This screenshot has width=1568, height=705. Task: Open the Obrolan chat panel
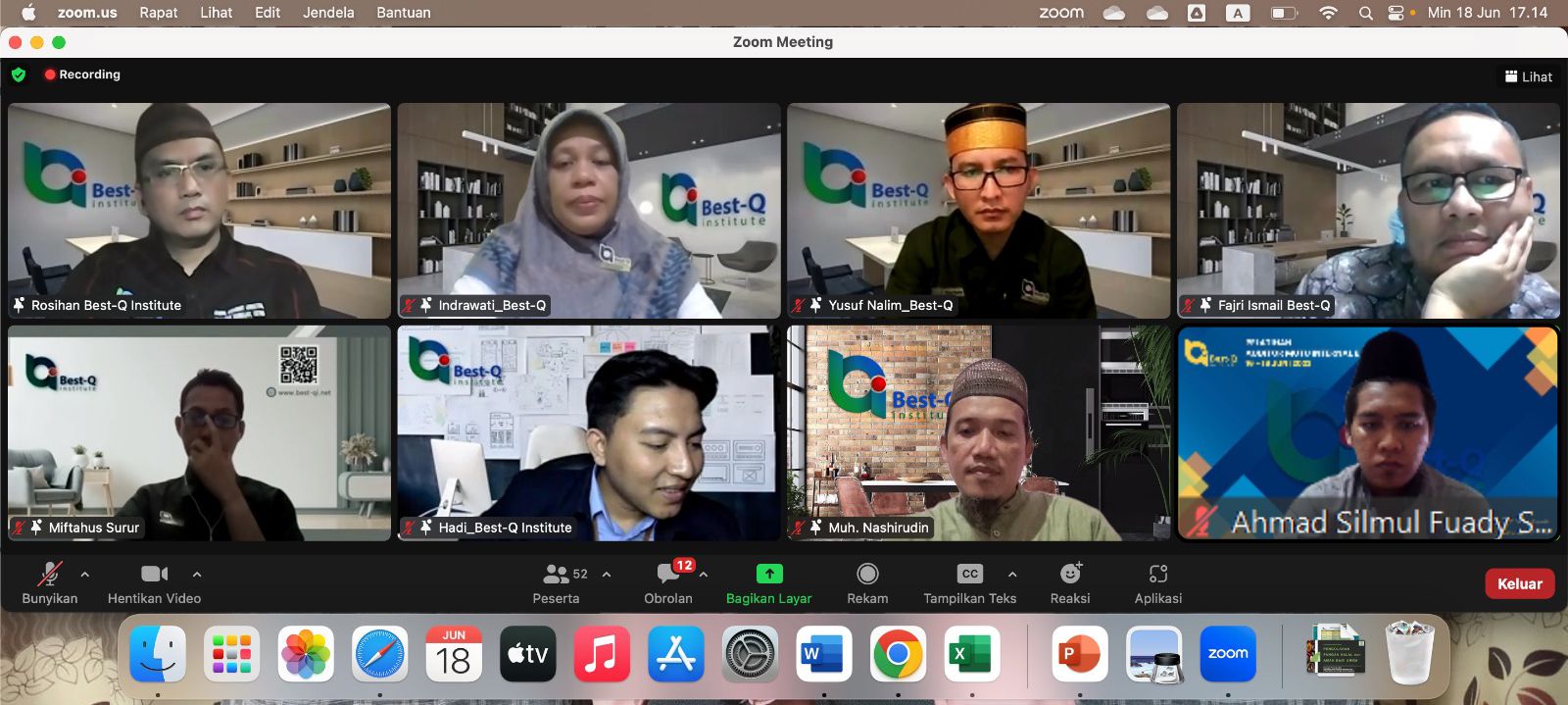[668, 575]
